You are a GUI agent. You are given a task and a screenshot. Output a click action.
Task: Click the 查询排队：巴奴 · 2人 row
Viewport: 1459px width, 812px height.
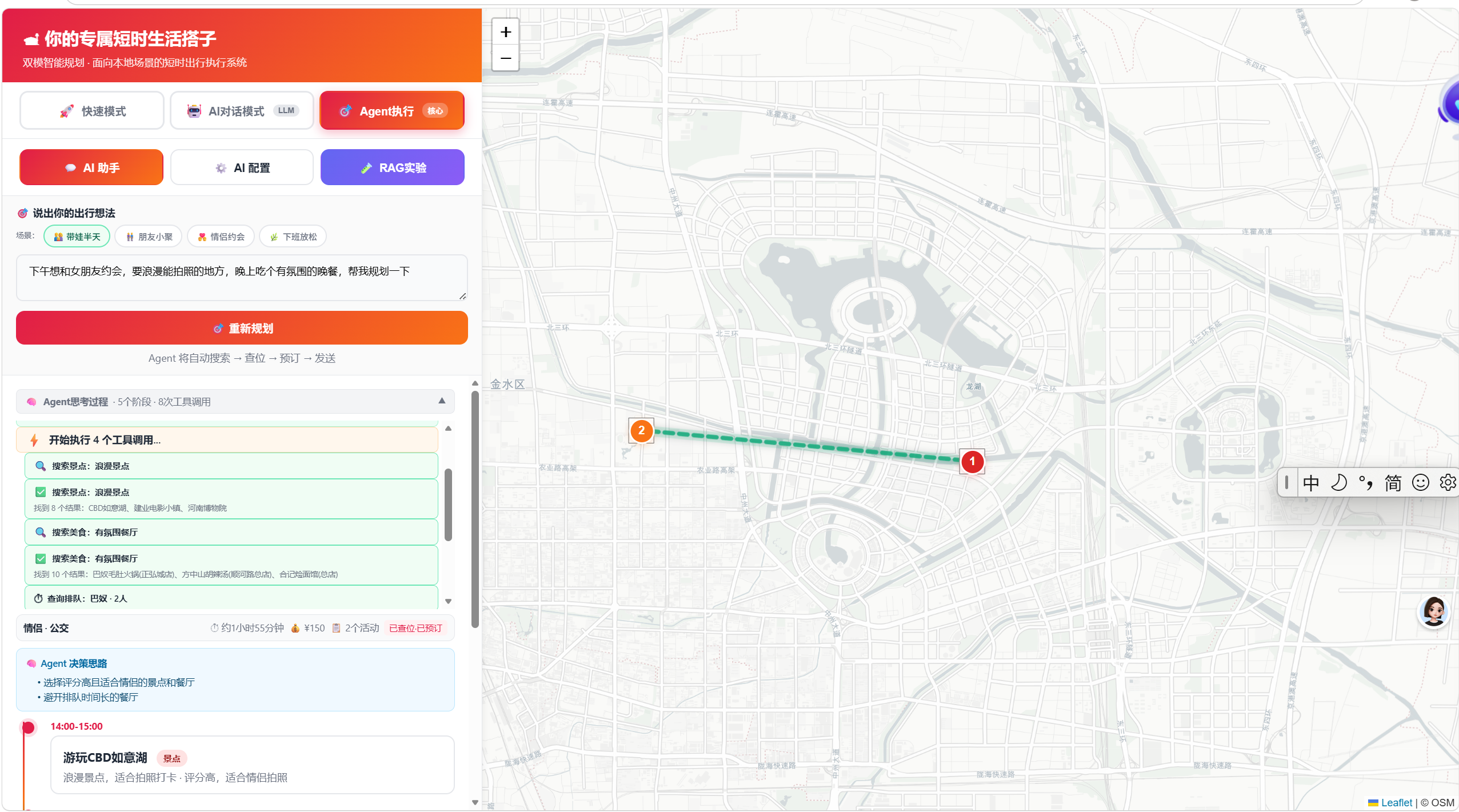(231, 598)
